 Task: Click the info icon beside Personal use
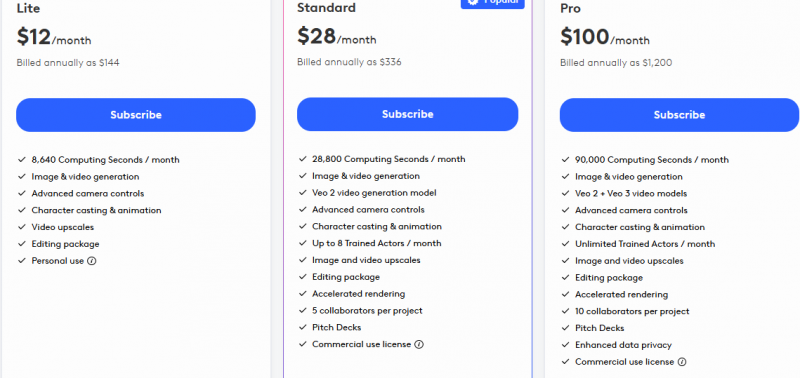(92, 261)
